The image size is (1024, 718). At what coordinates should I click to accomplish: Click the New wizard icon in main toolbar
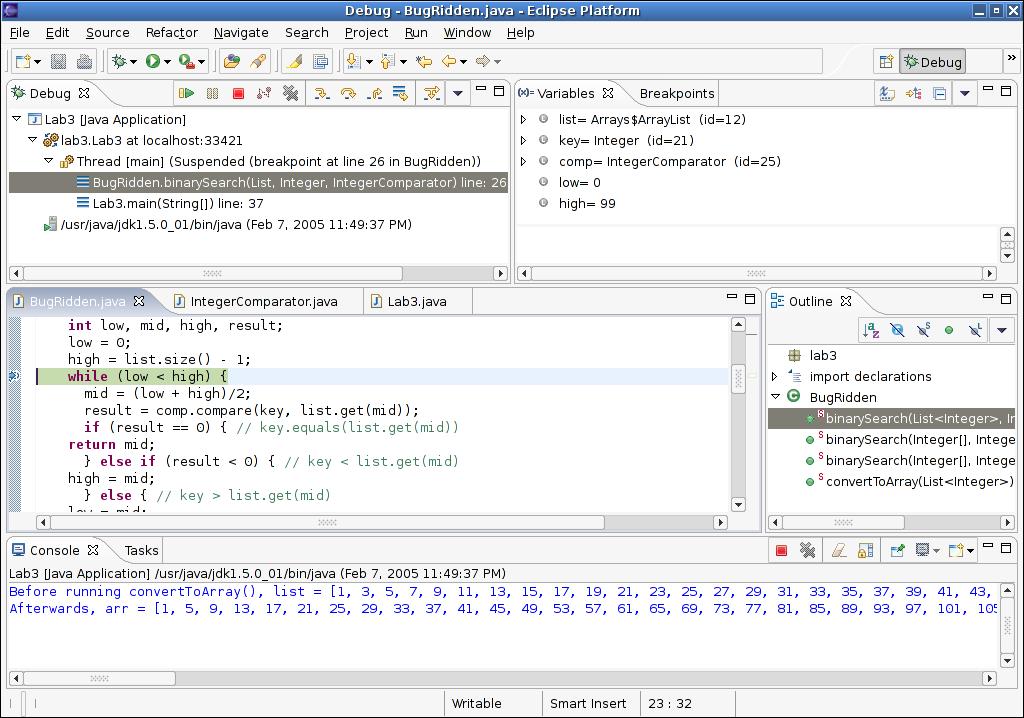point(24,61)
